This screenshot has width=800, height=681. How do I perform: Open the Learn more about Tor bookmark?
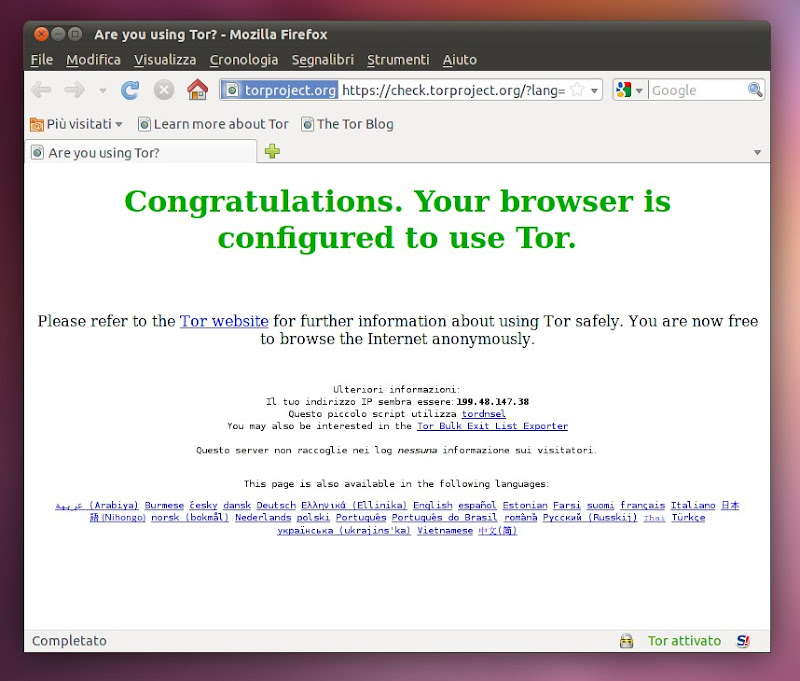(x=213, y=124)
